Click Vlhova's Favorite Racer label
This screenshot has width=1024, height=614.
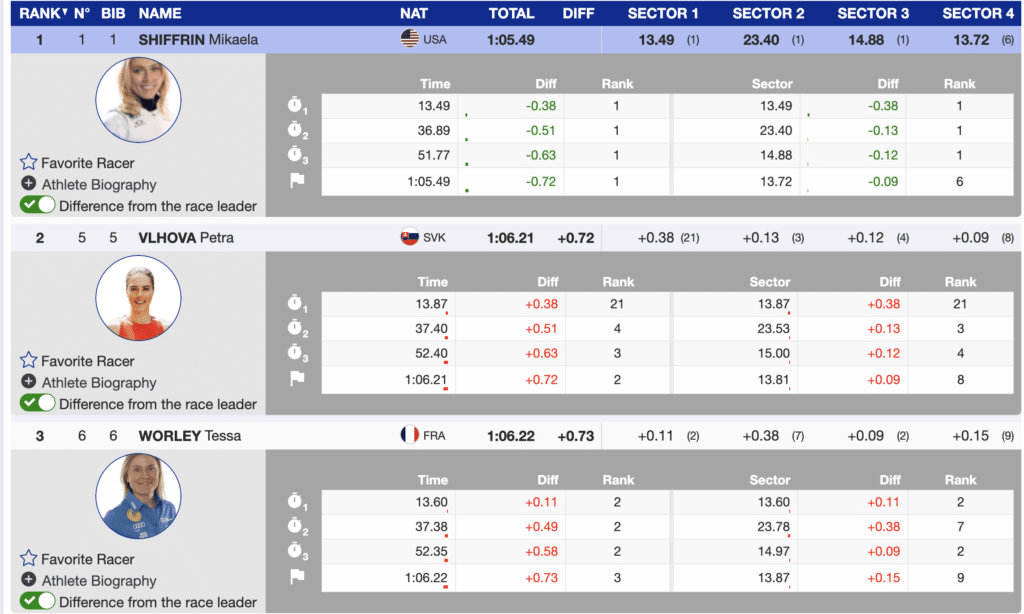88,360
